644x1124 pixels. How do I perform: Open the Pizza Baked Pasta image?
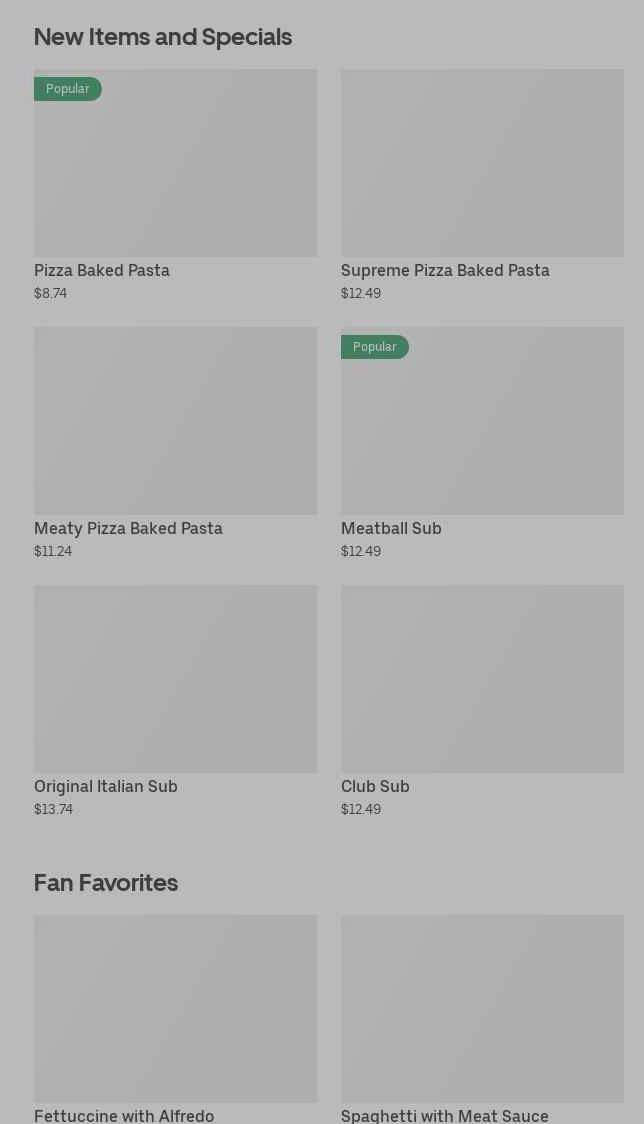pos(175,163)
